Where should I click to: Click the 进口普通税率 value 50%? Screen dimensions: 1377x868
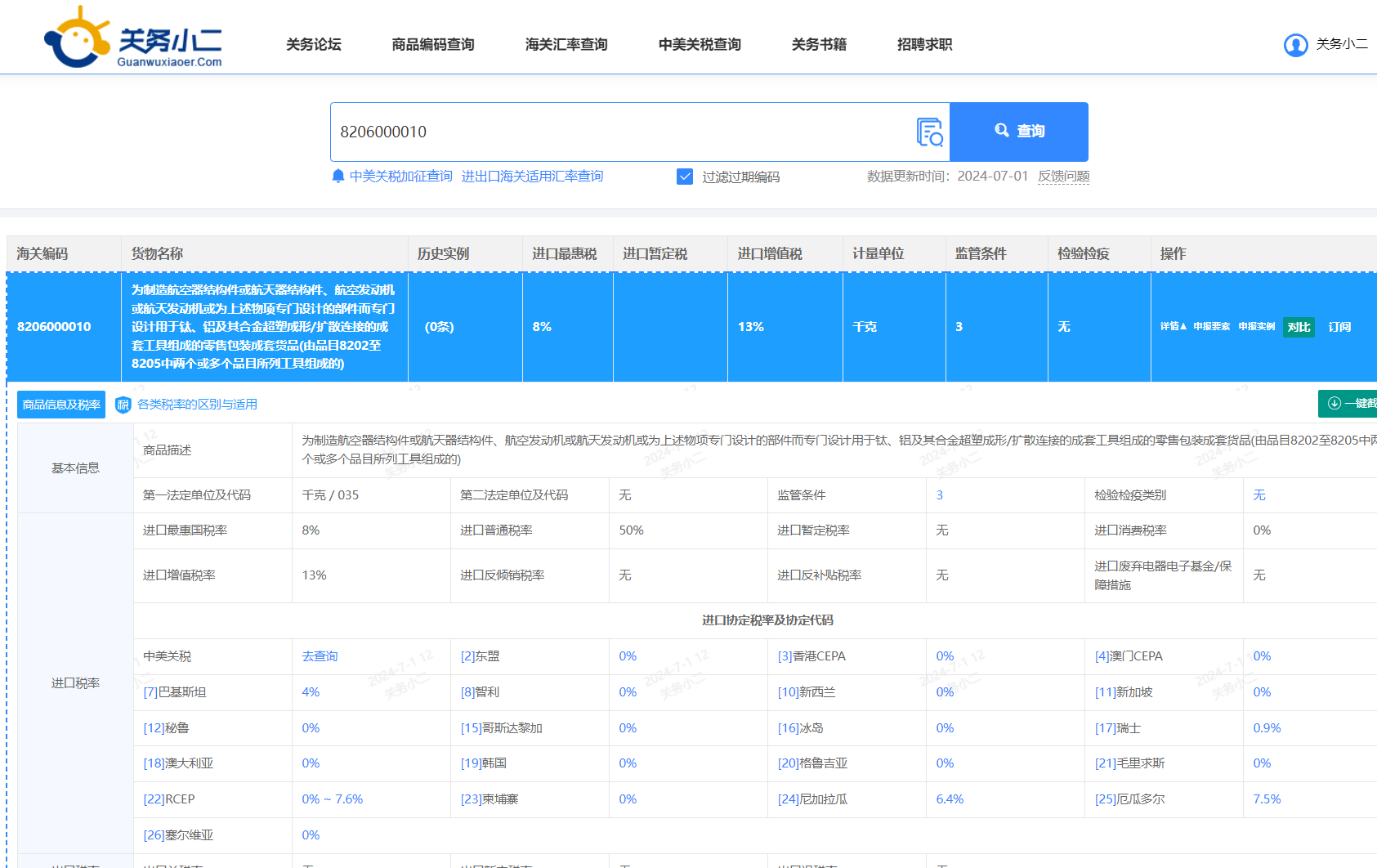pyautogui.click(x=631, y=530)
